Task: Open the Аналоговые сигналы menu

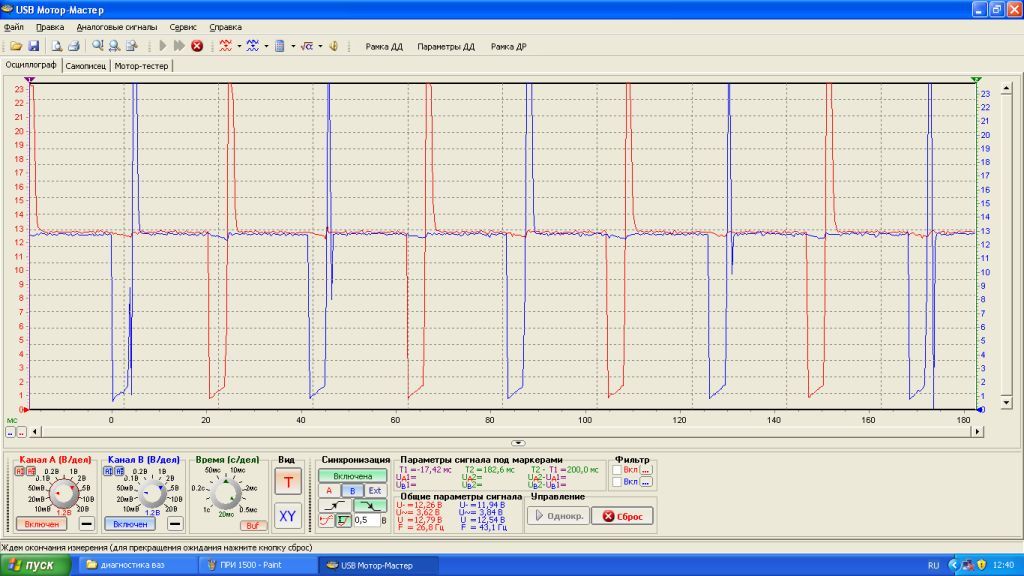Action: pos(117,27)
